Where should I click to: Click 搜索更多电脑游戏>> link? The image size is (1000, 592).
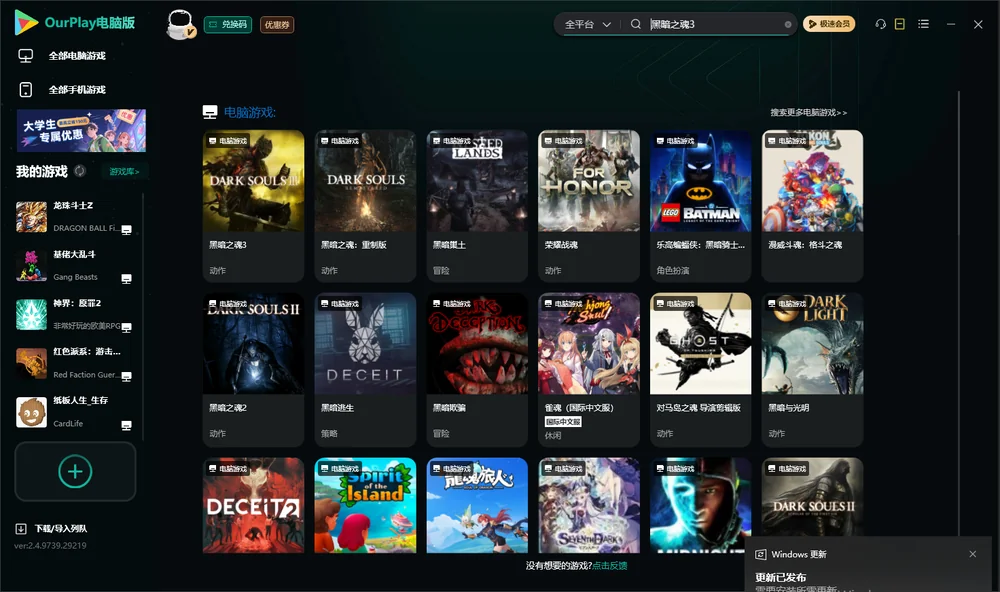[808, 112]
